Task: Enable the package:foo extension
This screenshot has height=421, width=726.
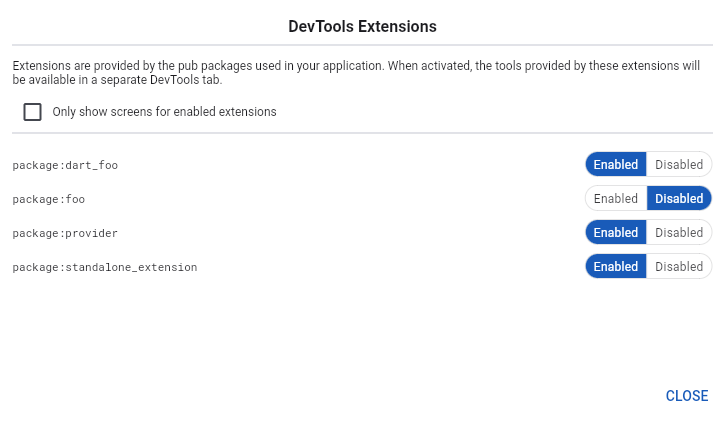Action: (616, 199)
